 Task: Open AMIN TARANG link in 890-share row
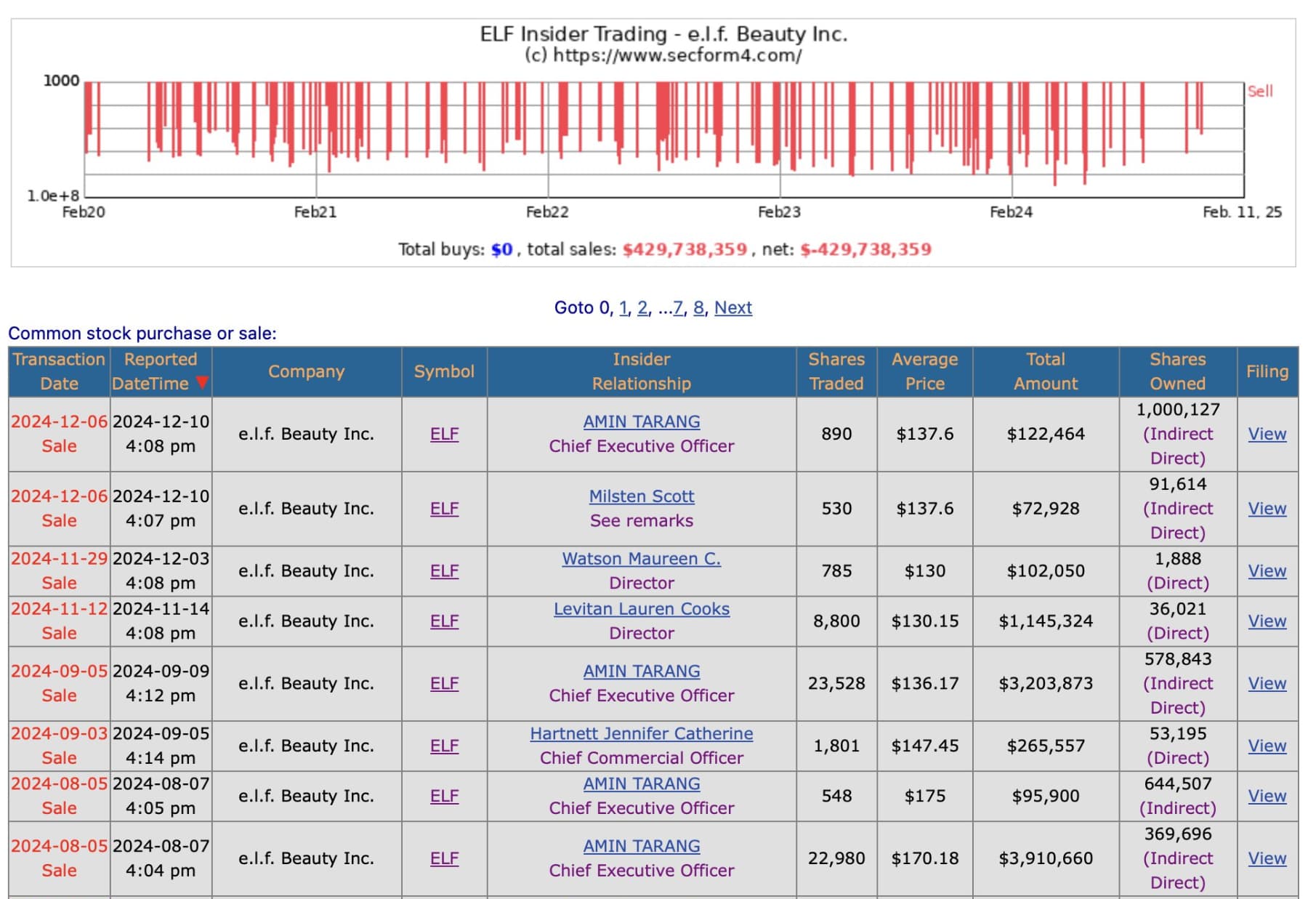click(641, 422)
